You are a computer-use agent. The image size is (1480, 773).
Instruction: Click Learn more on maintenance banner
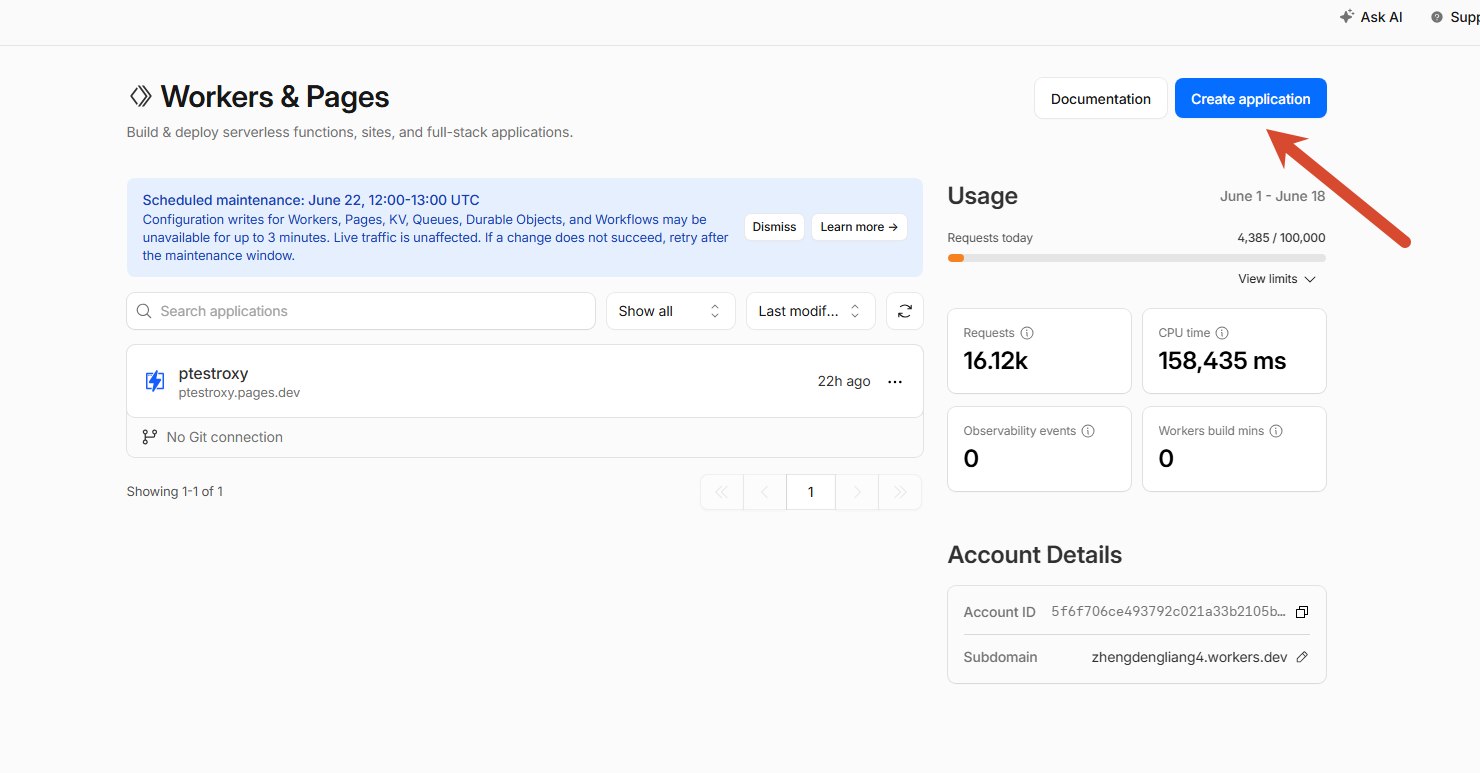point(860,227)
